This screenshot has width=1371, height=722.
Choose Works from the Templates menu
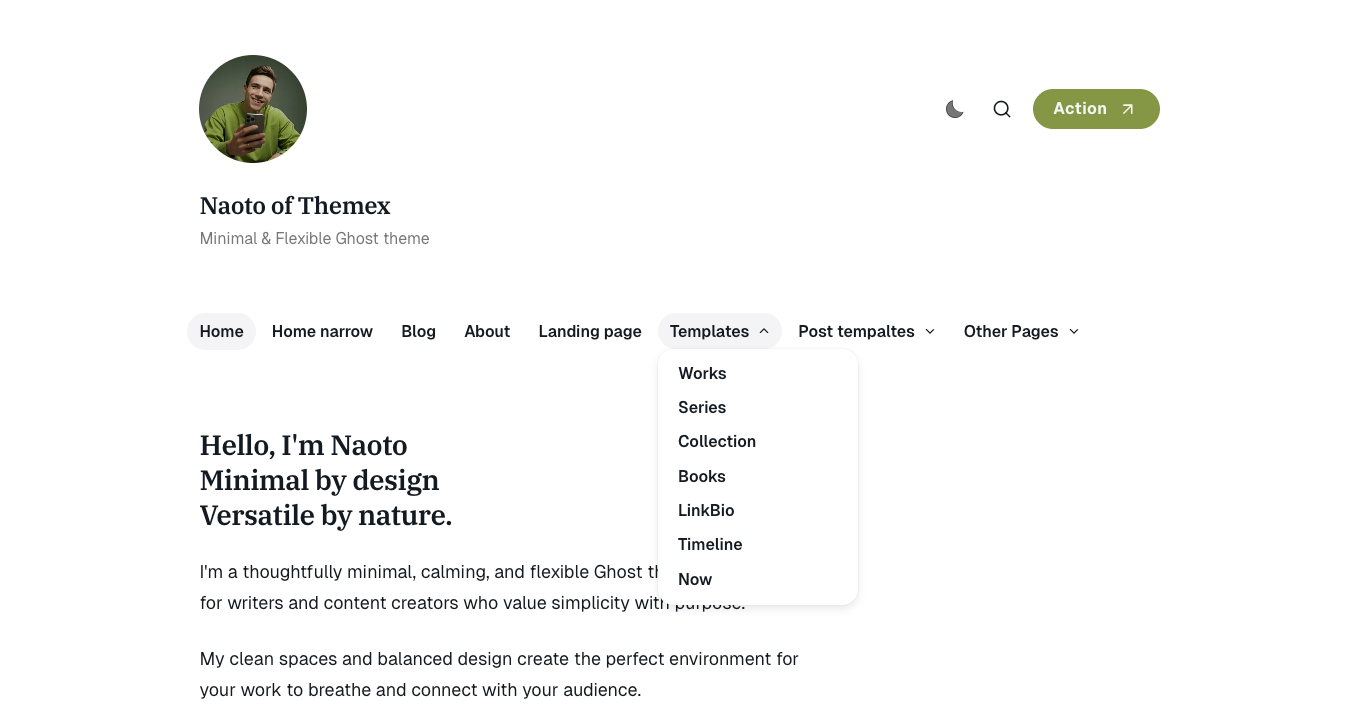coord(702,373)
